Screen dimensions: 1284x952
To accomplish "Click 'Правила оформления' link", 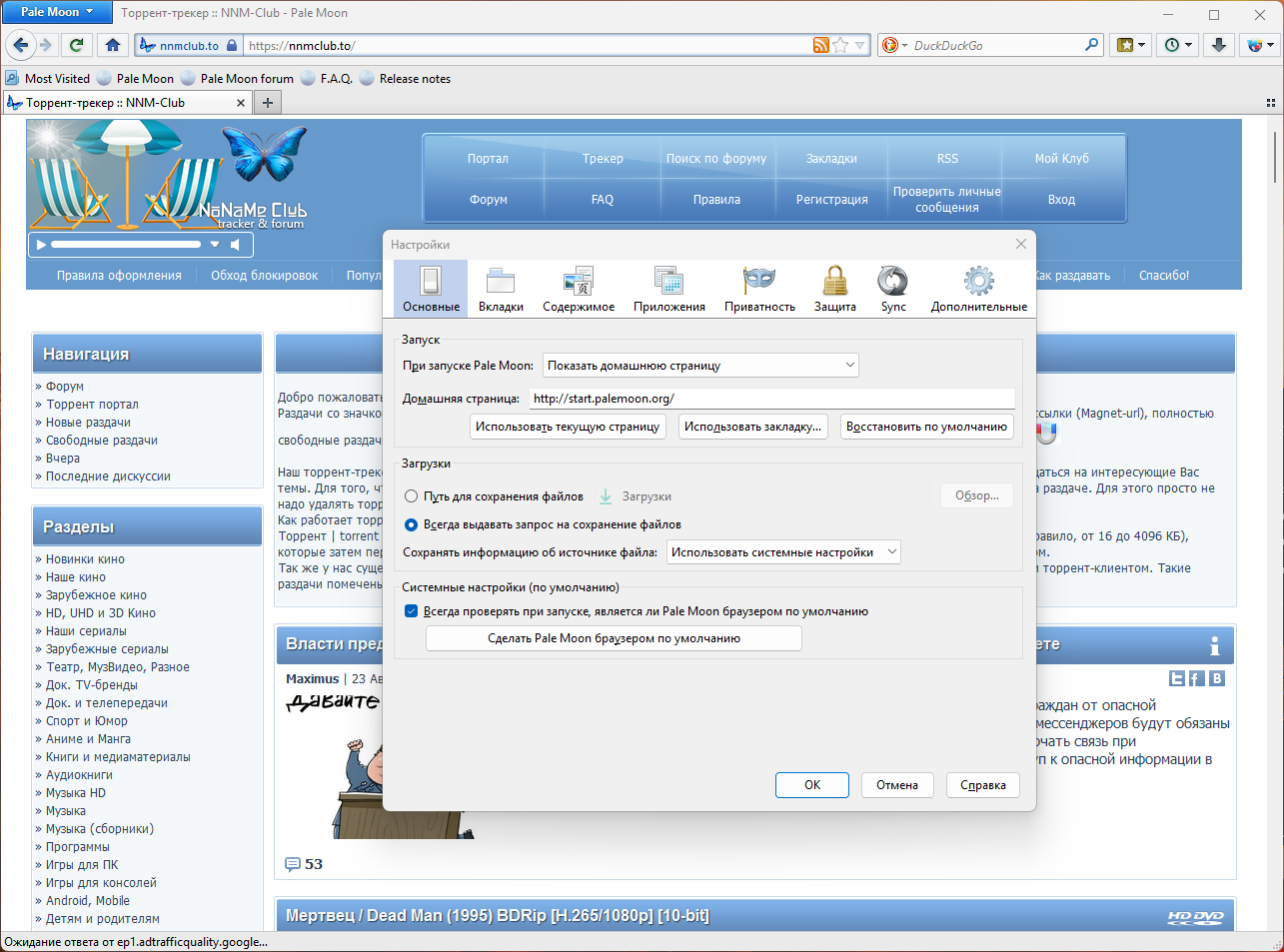I will [x=119, y=276].
